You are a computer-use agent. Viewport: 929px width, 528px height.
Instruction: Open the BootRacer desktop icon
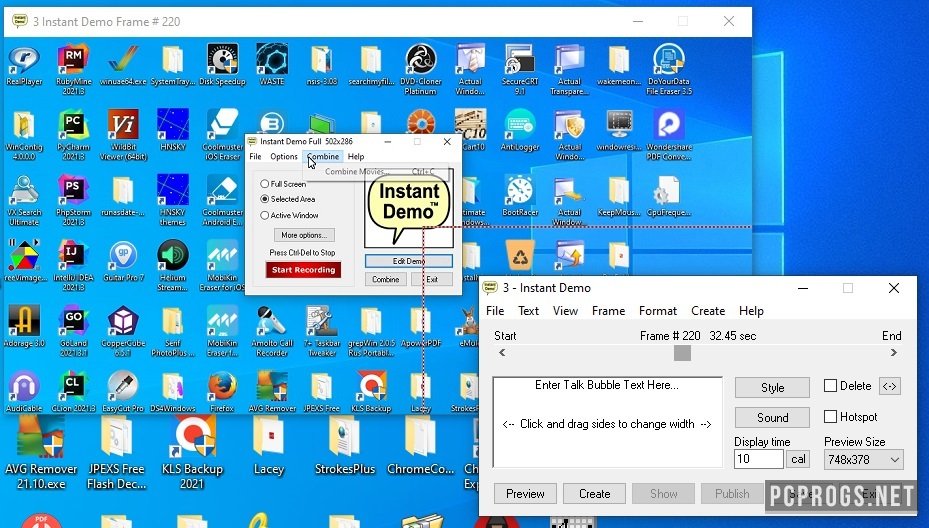tap(520, 196)
